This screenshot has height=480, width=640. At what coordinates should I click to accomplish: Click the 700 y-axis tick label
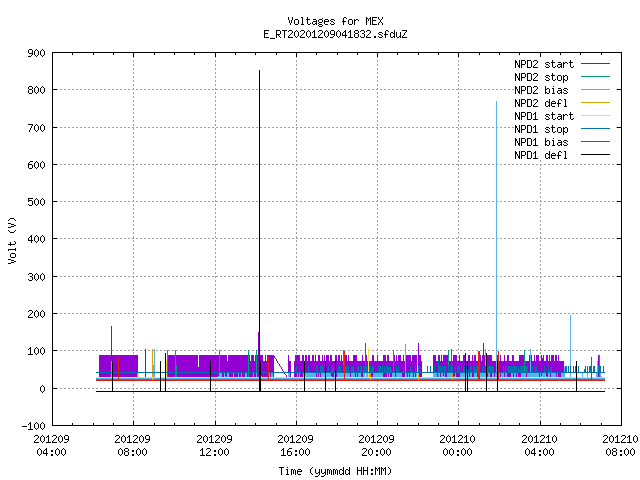click(x=36, y=128)
